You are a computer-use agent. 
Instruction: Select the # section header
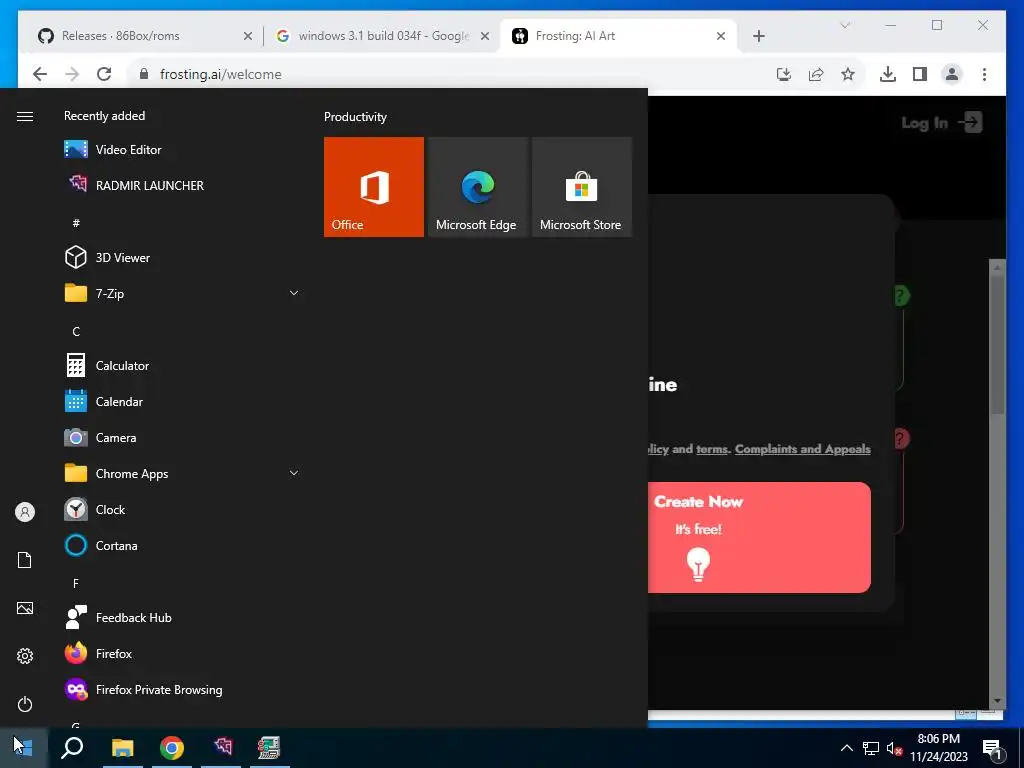(x=76, y=223)
